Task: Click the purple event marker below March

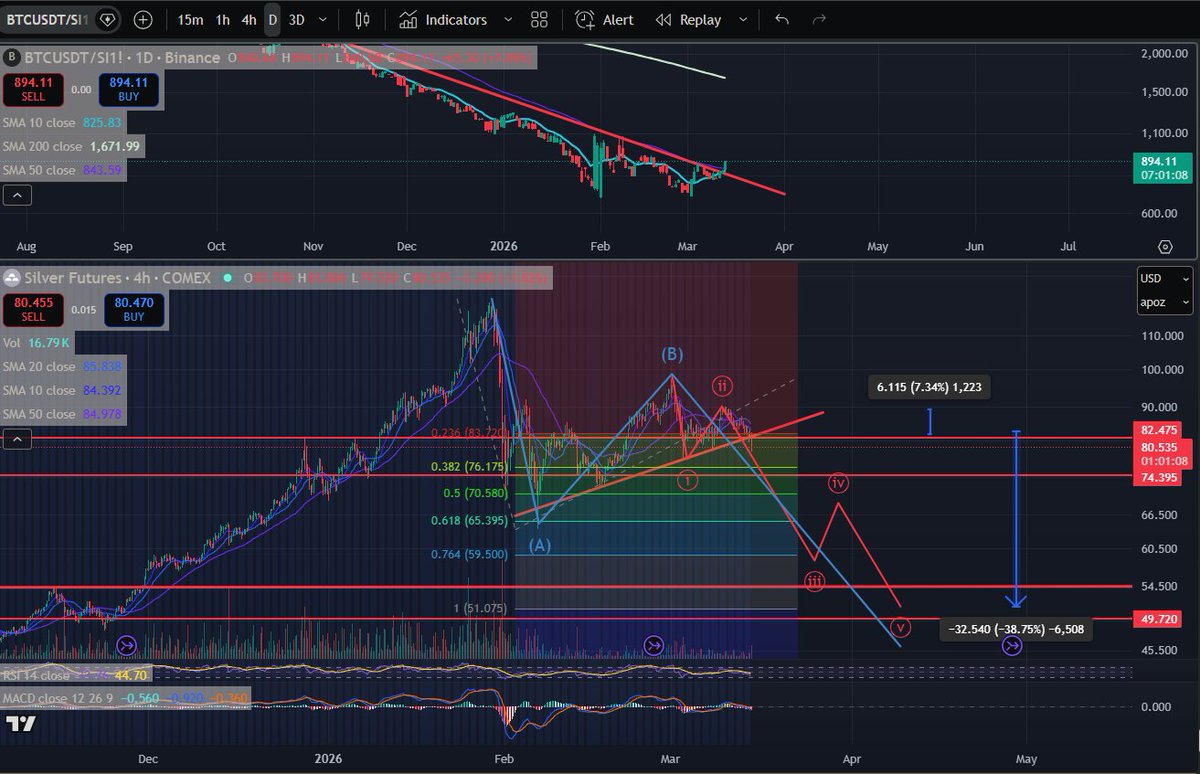Action: point(654,646)
